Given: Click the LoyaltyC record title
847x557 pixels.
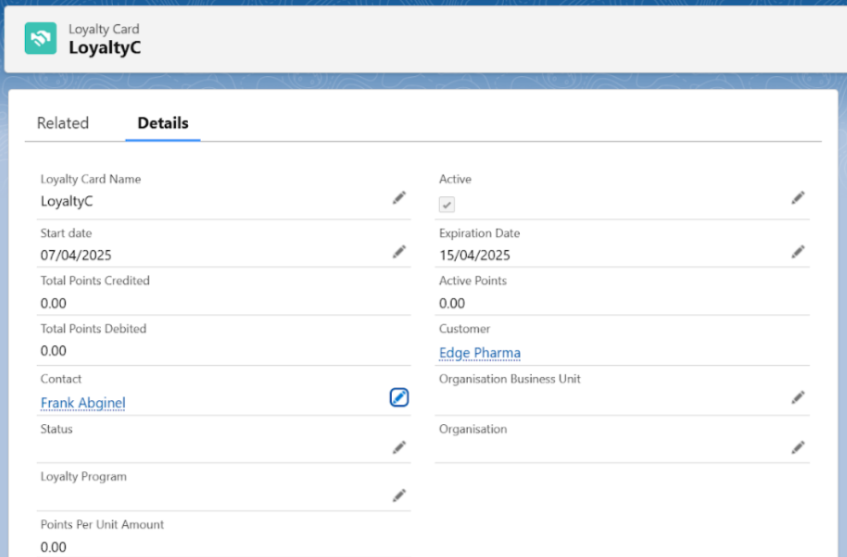Looking at the screenshot, I should pyautogui.click(x=104, y=47).
